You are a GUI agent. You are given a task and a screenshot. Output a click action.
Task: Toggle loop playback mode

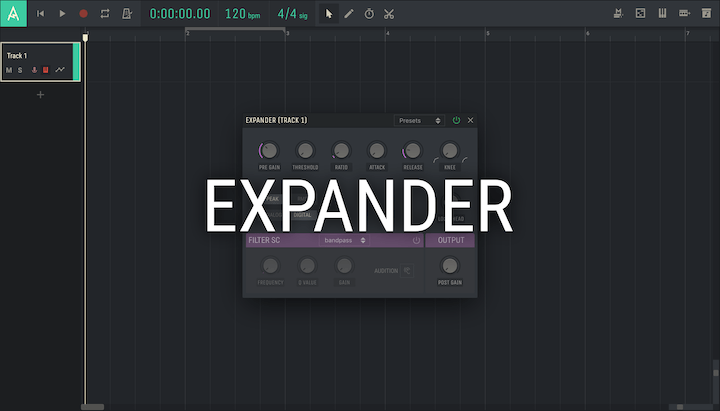pyautogui.click(x=105, y=14)
